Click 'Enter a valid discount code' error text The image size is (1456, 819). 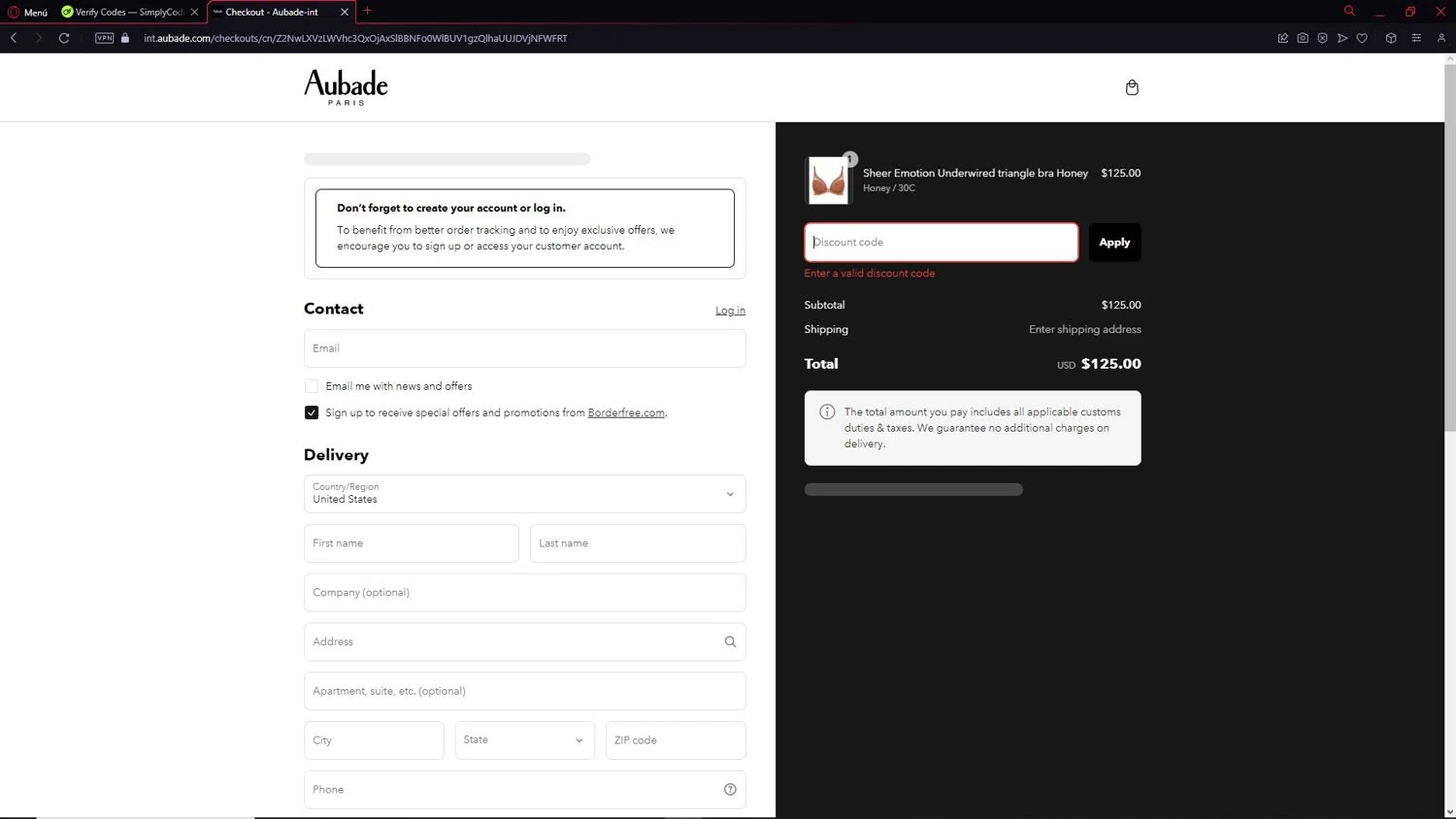coord(870,274)
